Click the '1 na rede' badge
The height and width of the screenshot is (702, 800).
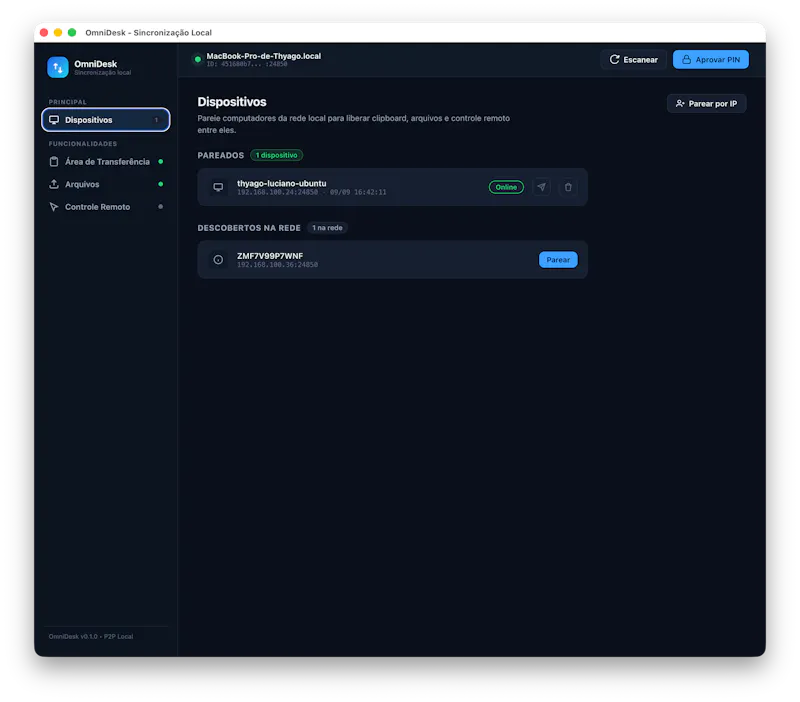[327, 228]
